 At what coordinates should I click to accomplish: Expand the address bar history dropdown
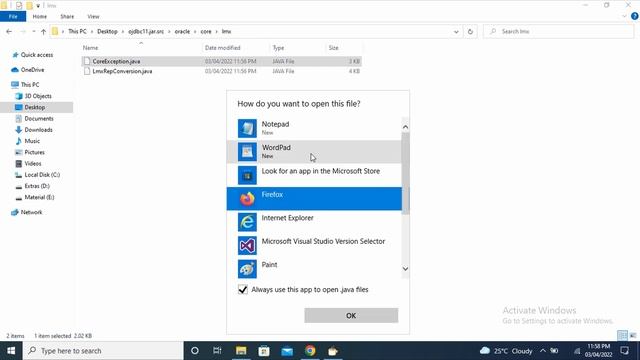pos(456,31)
